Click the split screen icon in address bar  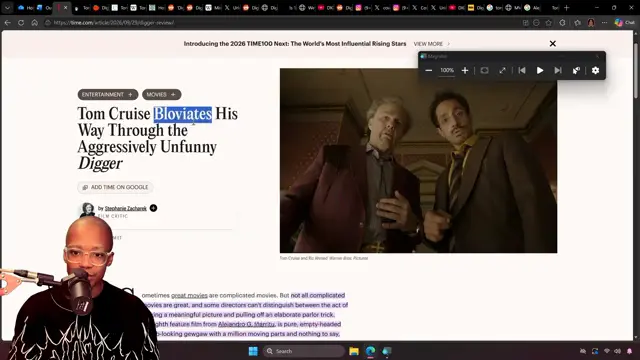point(526,23)
